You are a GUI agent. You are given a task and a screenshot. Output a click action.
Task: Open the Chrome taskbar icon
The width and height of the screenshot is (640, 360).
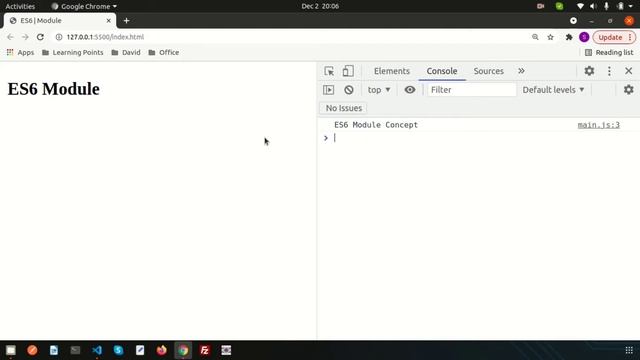tap(183, 350)
